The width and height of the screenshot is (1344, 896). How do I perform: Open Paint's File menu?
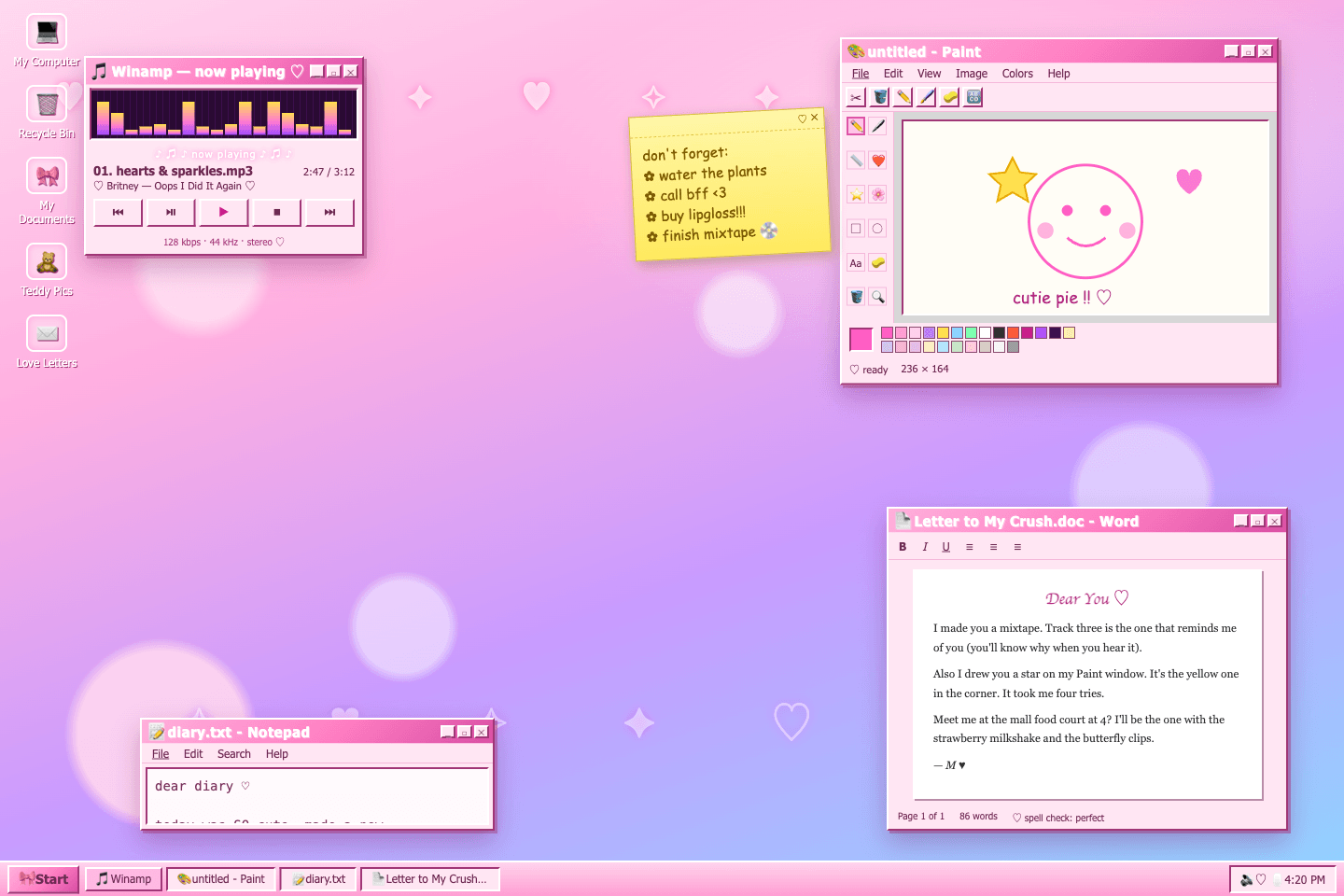pos(861,74)
